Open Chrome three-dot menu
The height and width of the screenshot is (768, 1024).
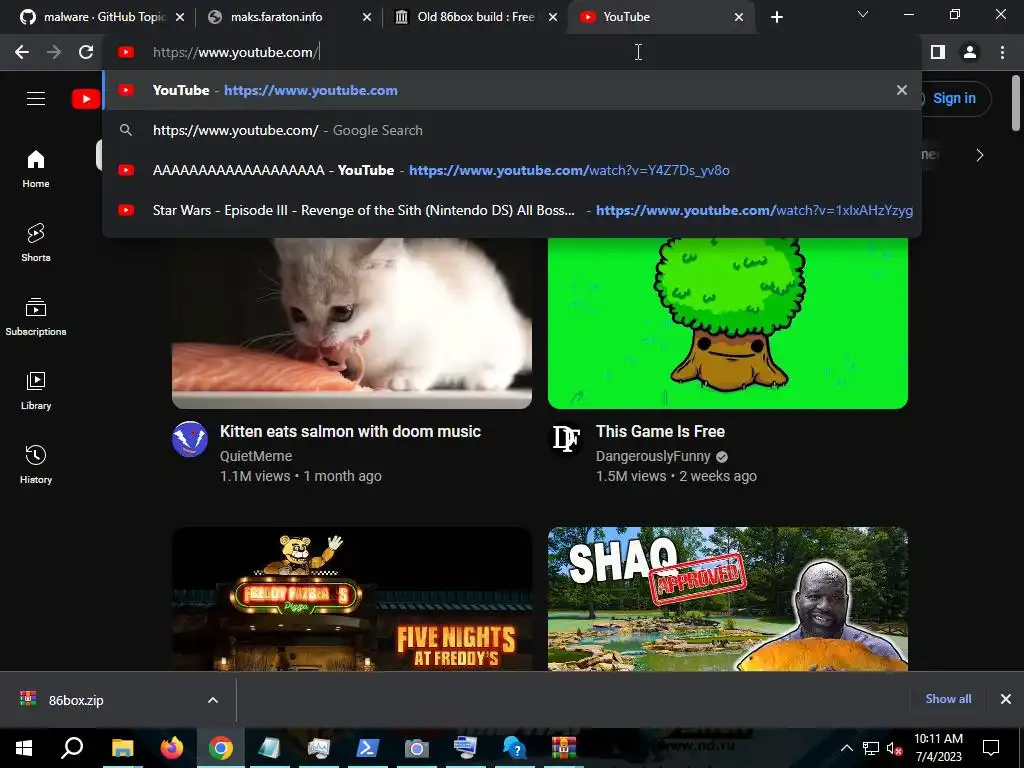point(1002,52)
